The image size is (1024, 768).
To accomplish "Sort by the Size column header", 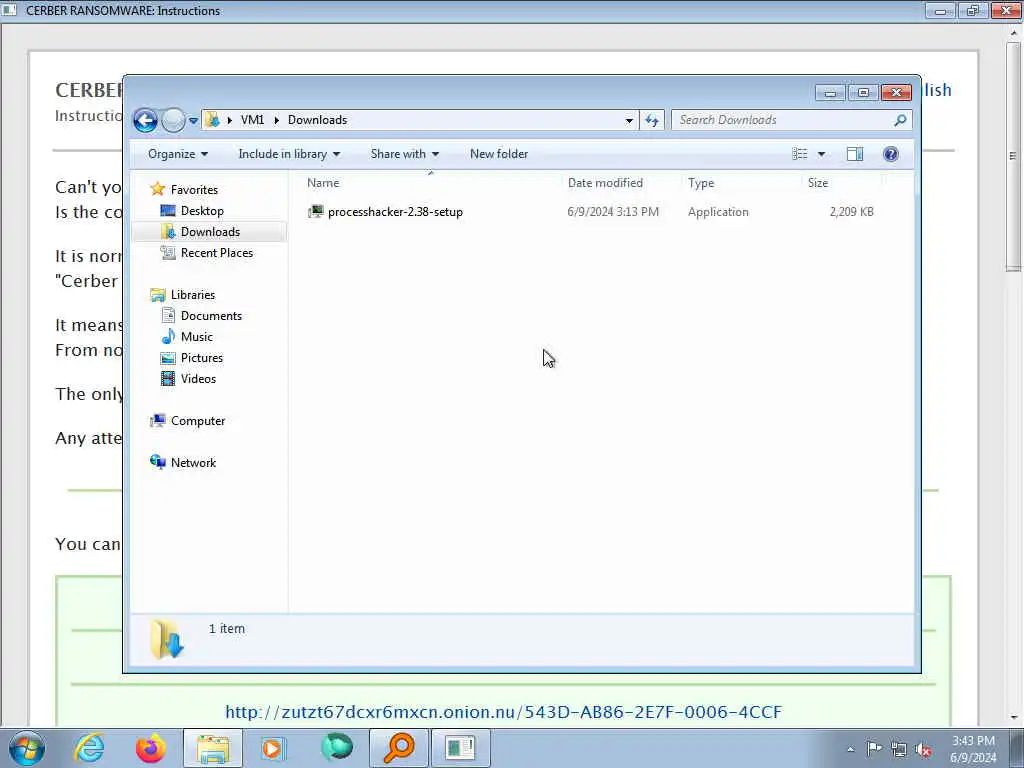I will click(818, 183).
